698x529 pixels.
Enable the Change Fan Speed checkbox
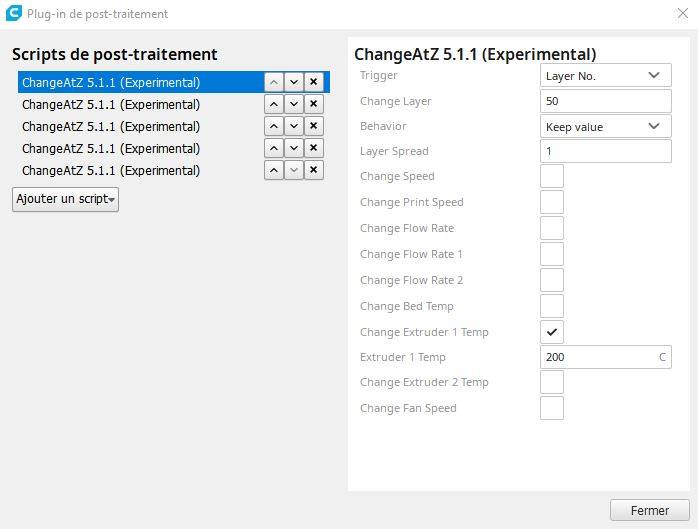point(552,408)
